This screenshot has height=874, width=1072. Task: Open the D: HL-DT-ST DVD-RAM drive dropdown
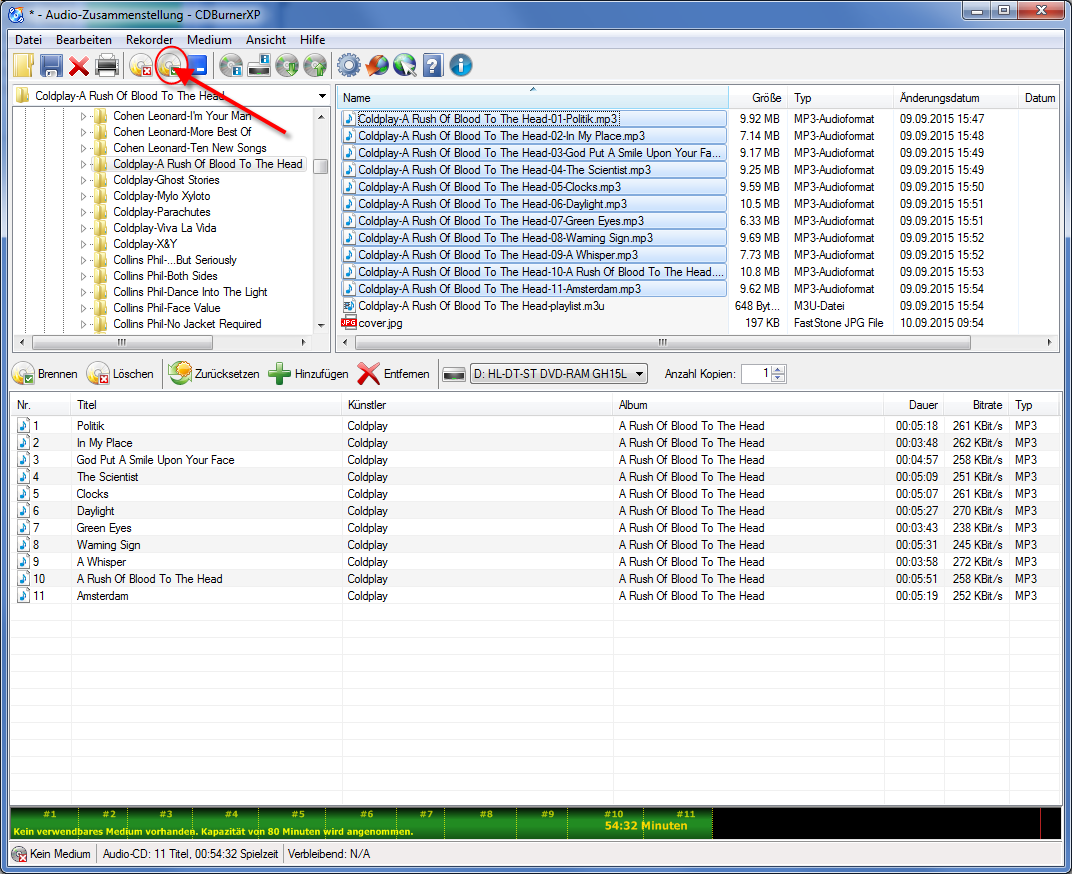click(x=639, y=374)
